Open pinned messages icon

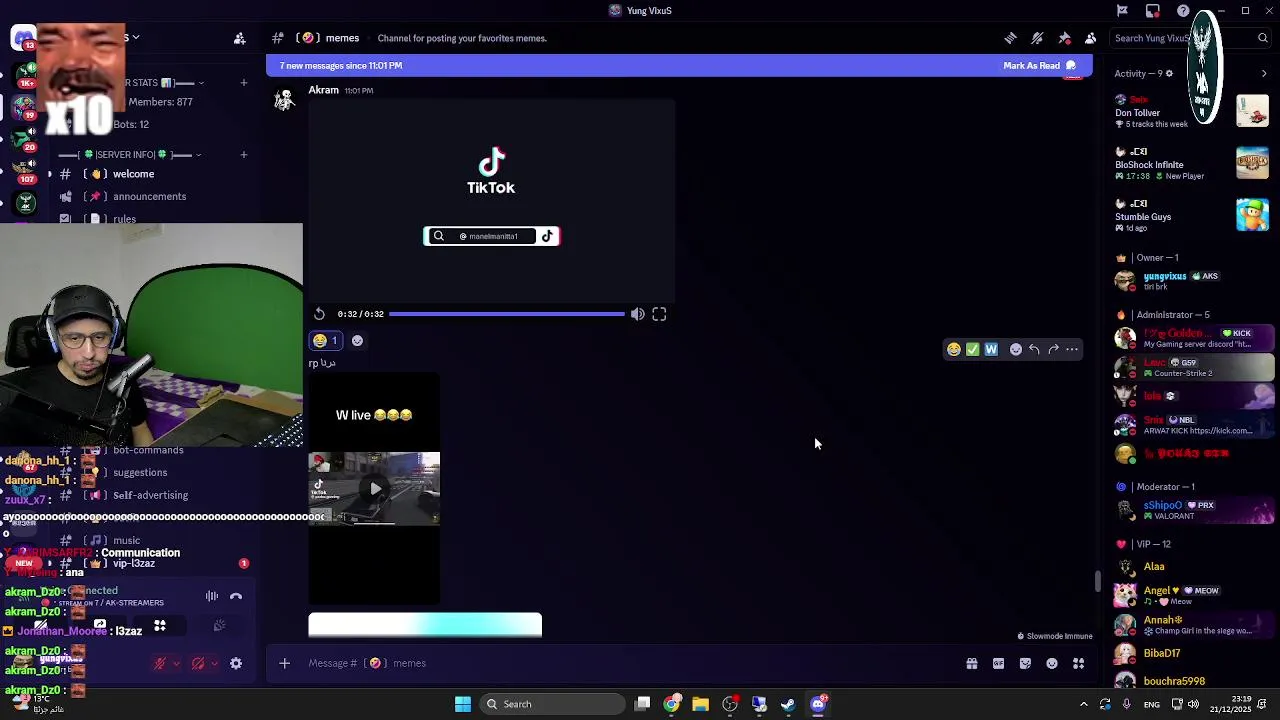tap(1064, 38)
